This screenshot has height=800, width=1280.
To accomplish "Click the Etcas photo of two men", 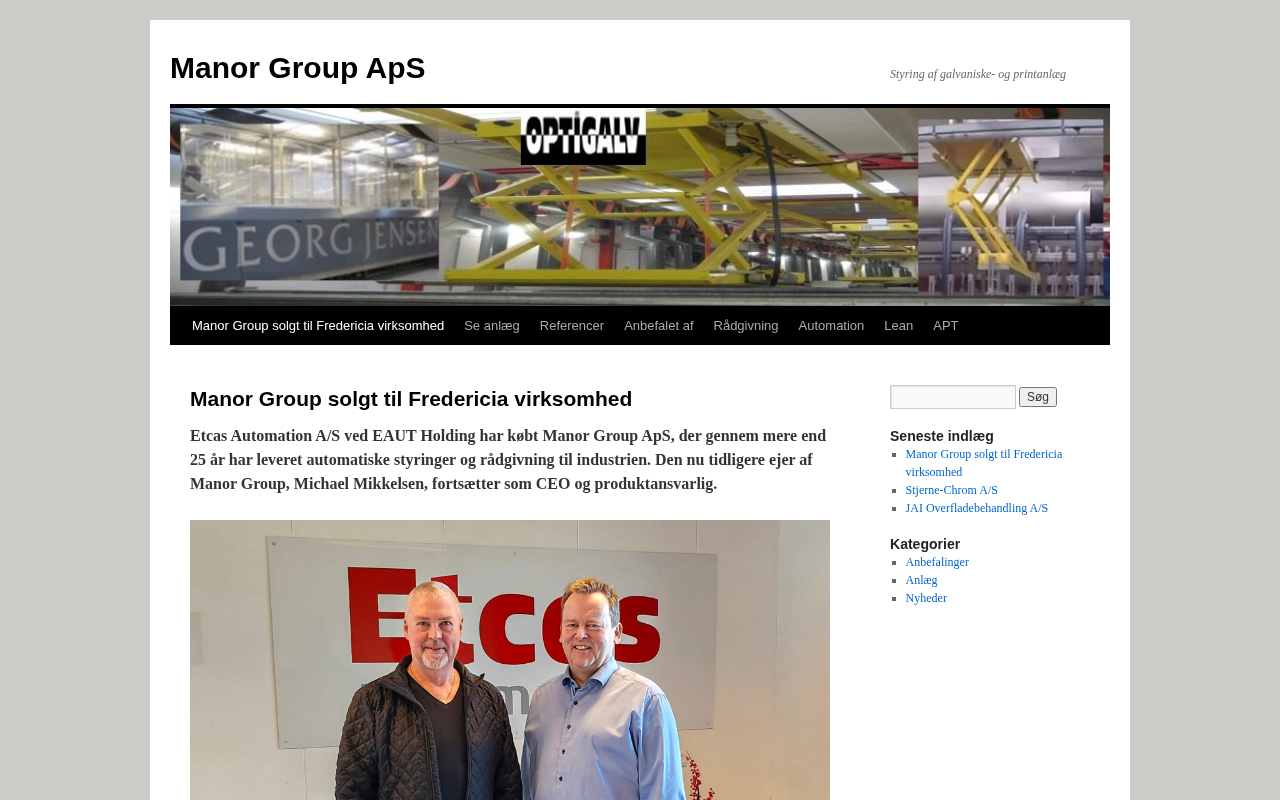I will [510, 660].
